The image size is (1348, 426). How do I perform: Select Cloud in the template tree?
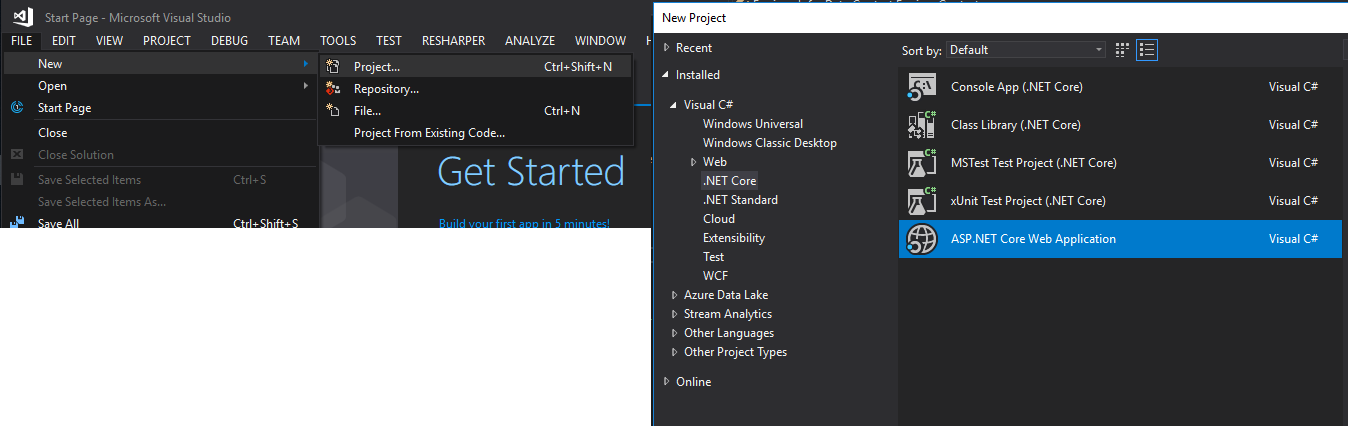[x=719, y=219]
